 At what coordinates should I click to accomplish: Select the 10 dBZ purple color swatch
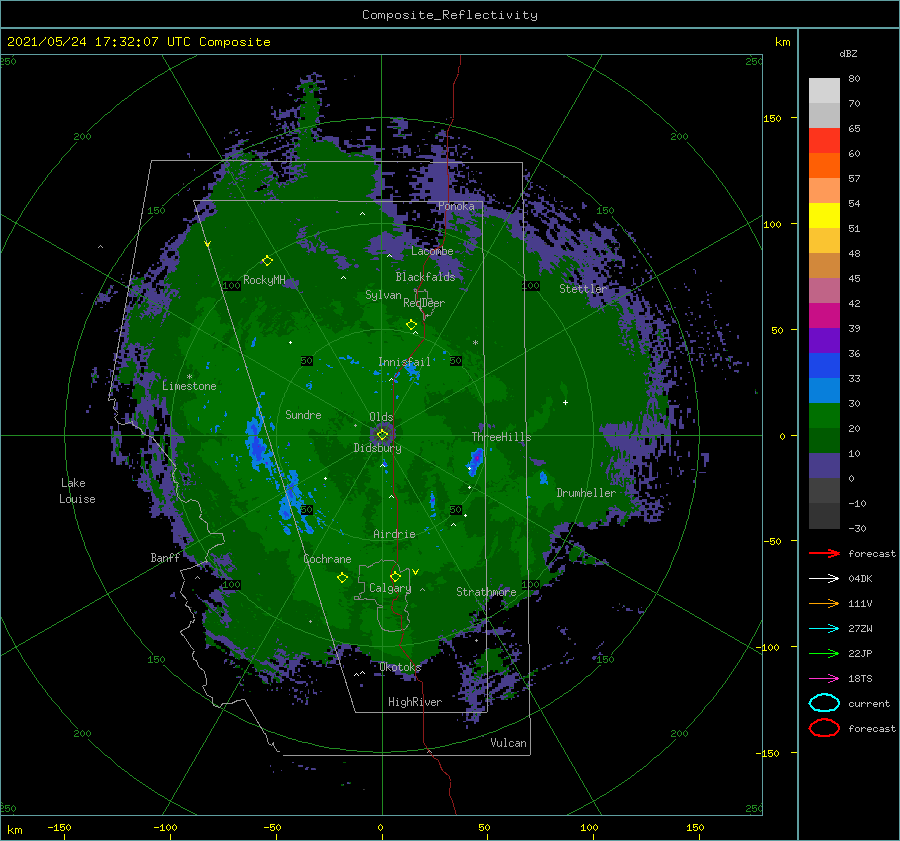[824, 465]
